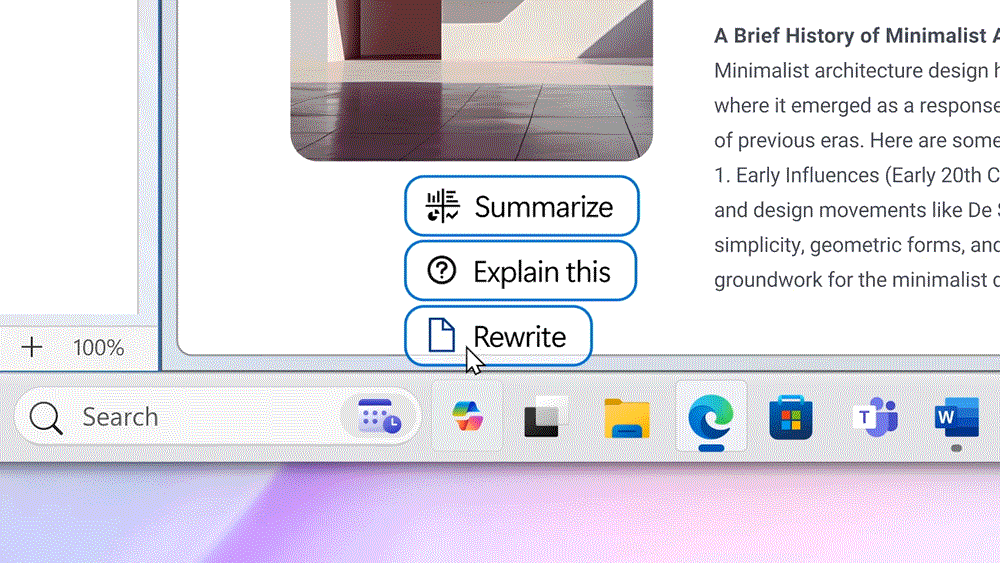Launch File Explorer from the taskbar
The width and height of the screenshot is (1000, 563).
pyautogui.click(x=627, y=418)
